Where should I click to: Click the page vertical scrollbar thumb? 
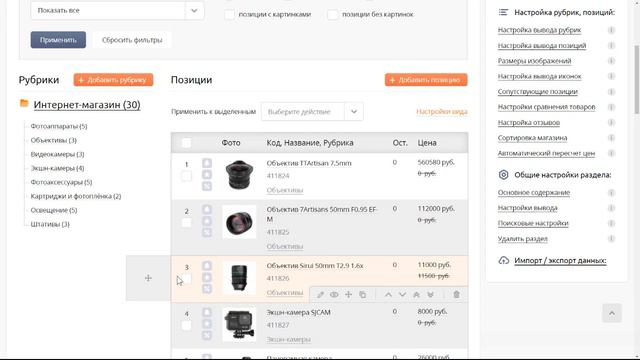click(637, 80)
